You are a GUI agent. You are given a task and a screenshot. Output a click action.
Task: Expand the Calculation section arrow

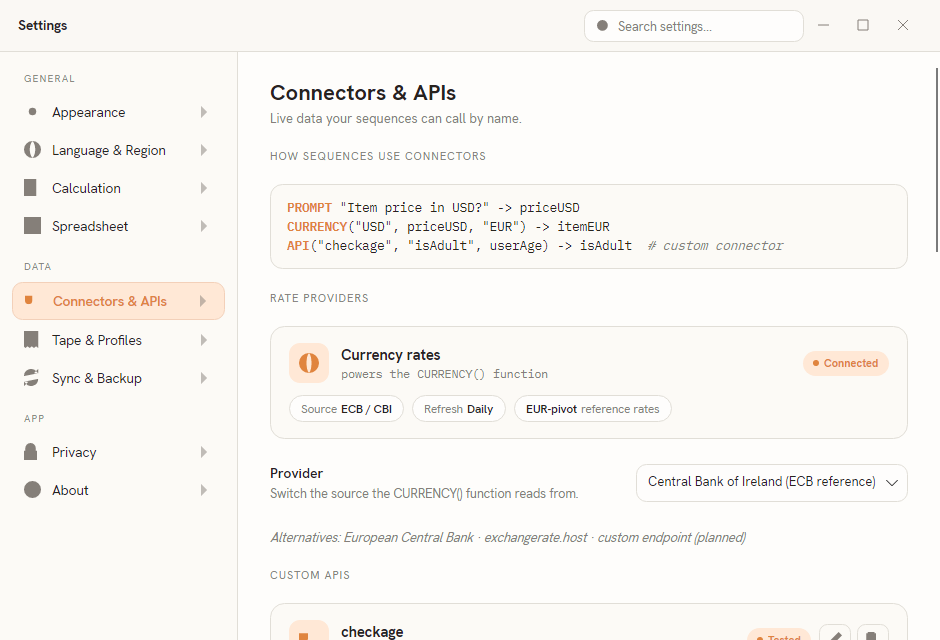(x=204, y=188)
